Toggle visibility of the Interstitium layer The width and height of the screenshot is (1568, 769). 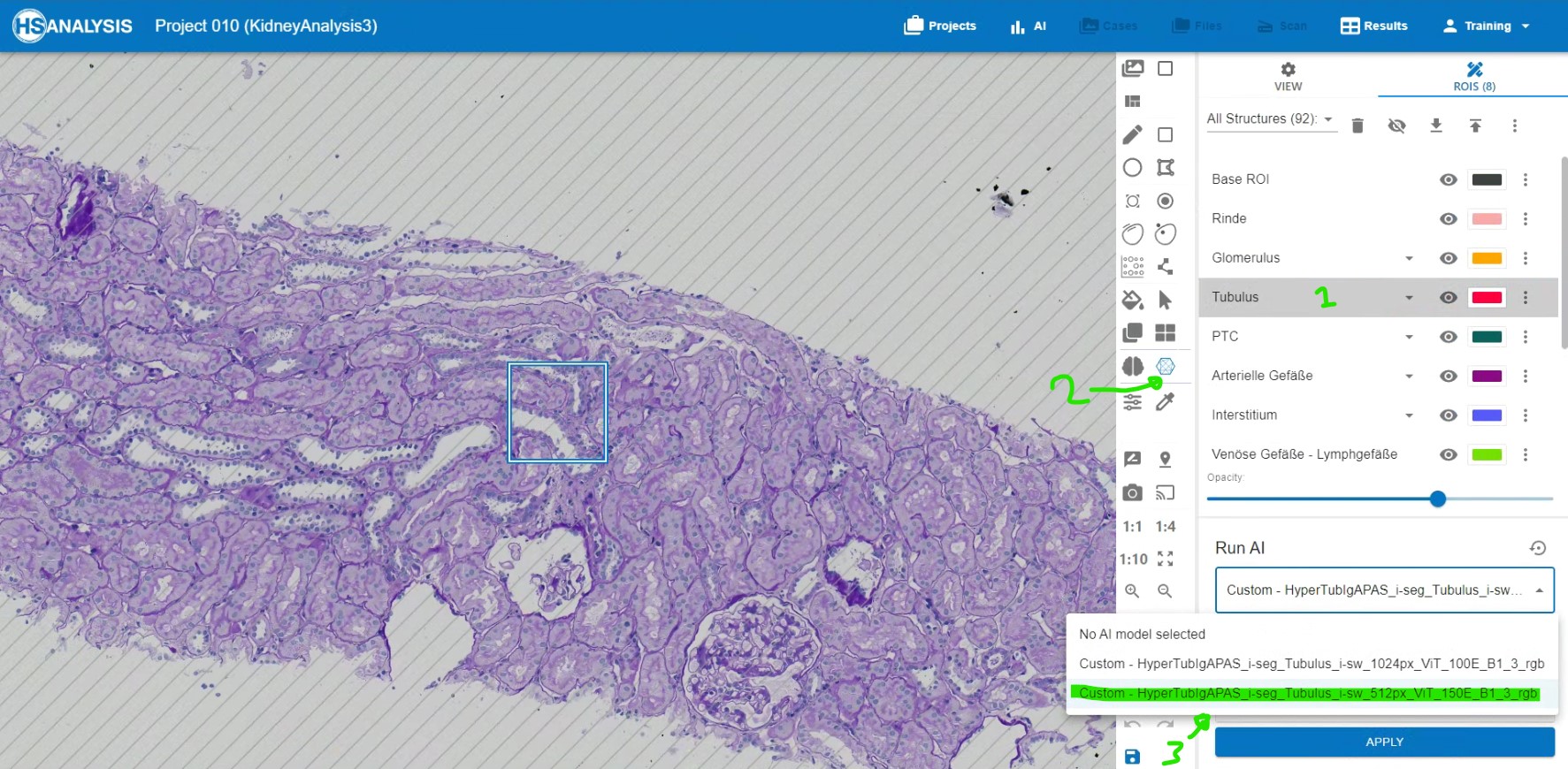(1448, 415)
